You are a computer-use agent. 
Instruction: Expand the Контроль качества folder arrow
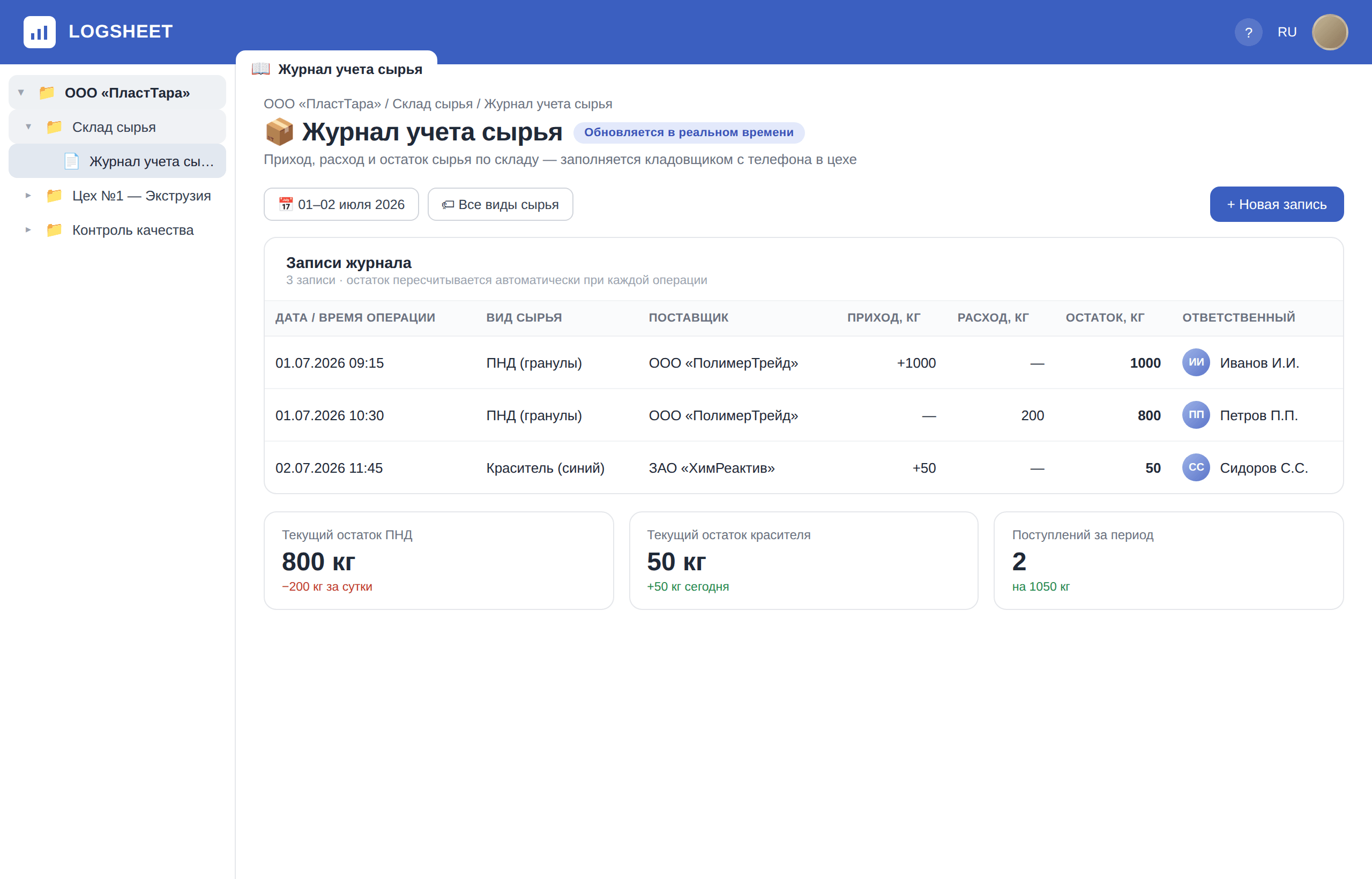28,230
